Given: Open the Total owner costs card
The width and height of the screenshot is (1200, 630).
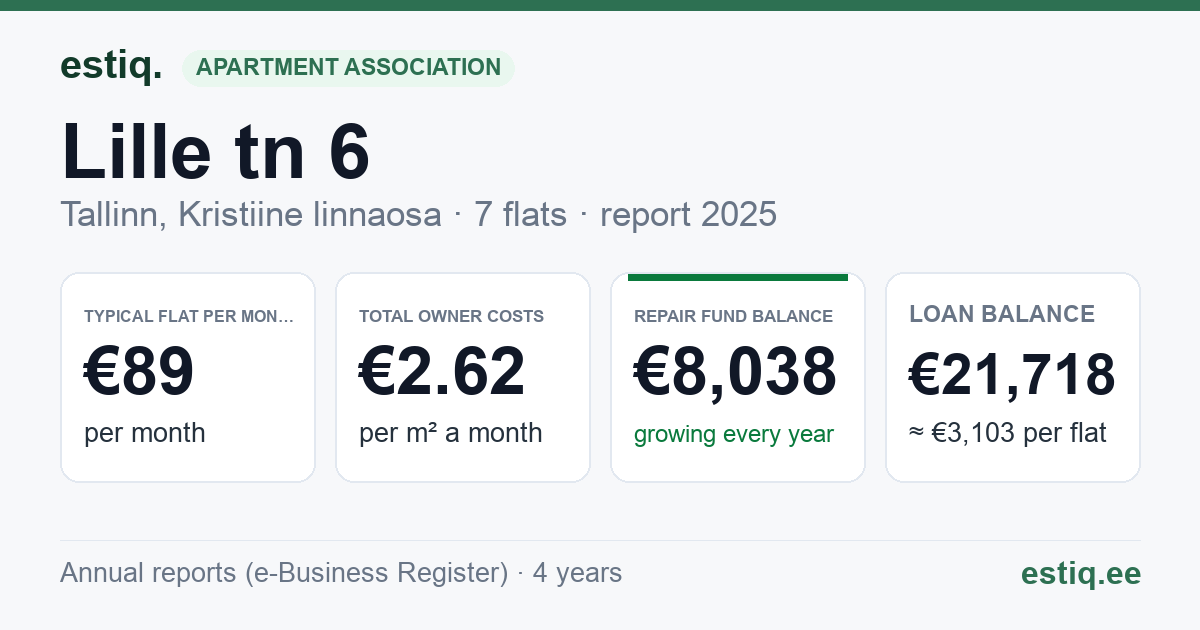Looking at the screenshot, I should (463, 377).
